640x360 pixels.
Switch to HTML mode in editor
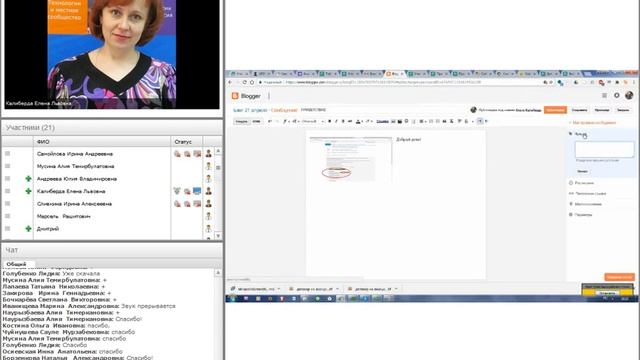[x=256, y=121]
